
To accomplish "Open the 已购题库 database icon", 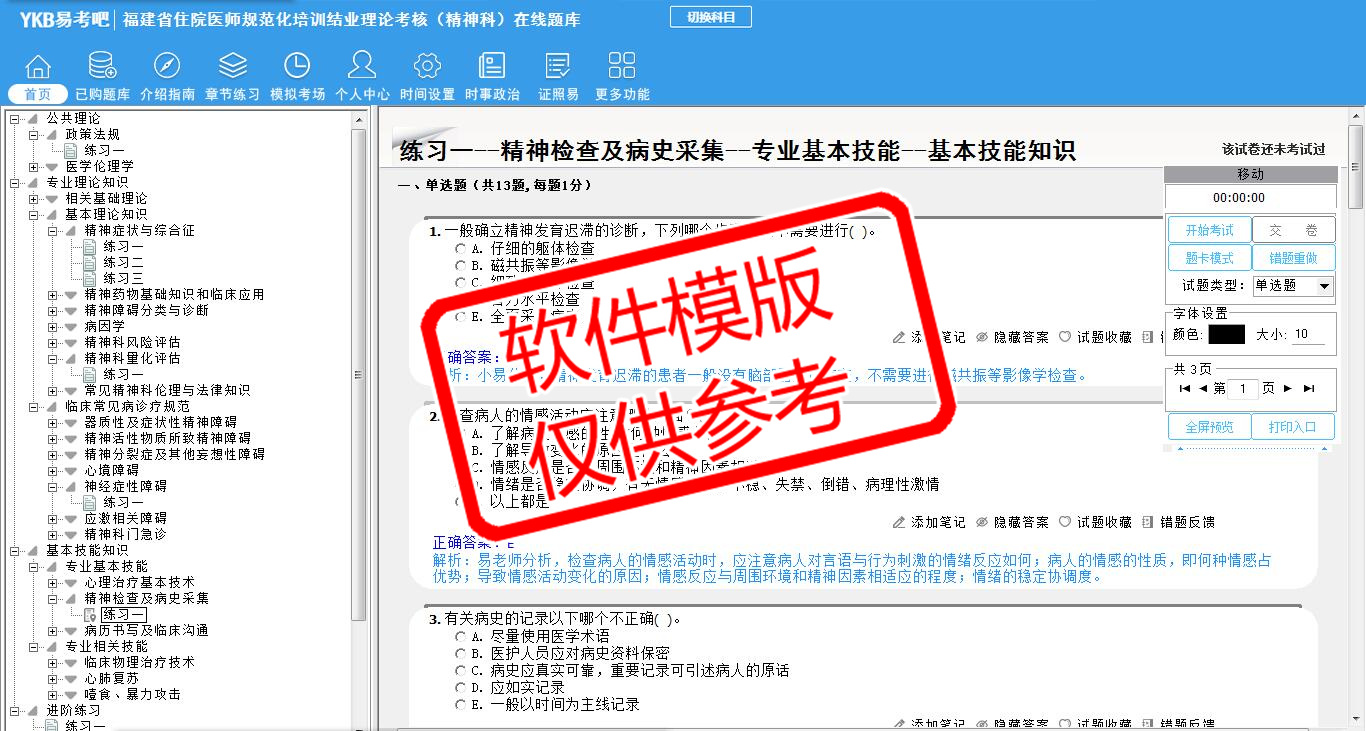I will pyautogui.click(x=102, y=67).
